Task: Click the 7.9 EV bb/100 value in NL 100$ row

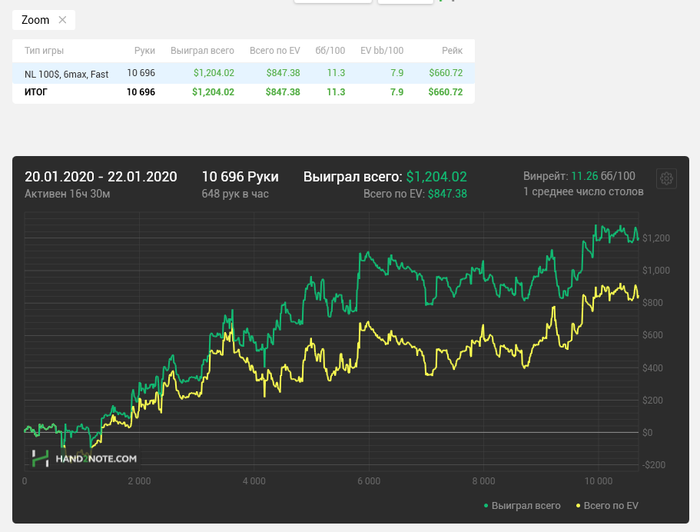Action: (x=397, y=73)
